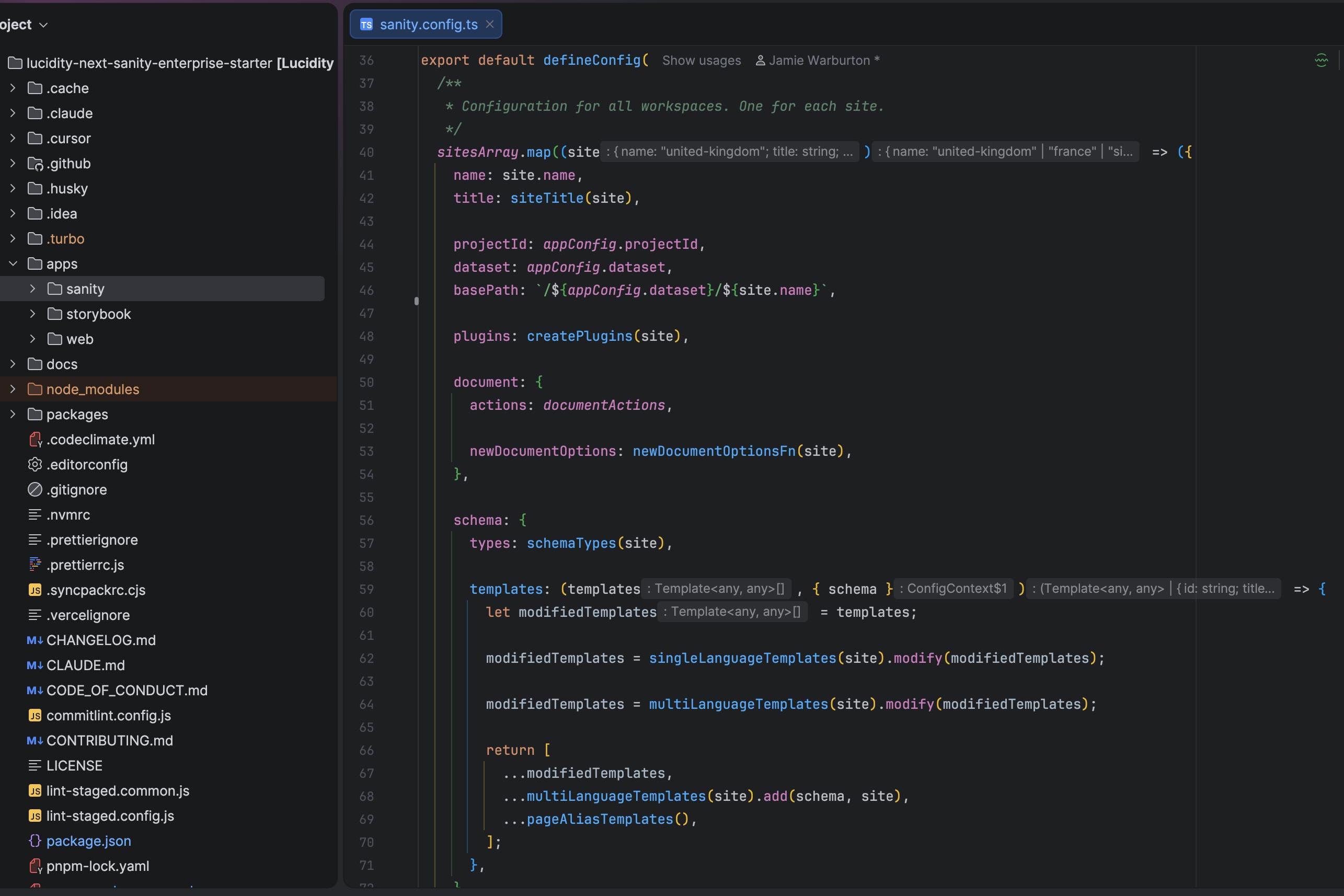
Task: Click the pnpm-lock.yaml file icon
Action: click(35, 866)
